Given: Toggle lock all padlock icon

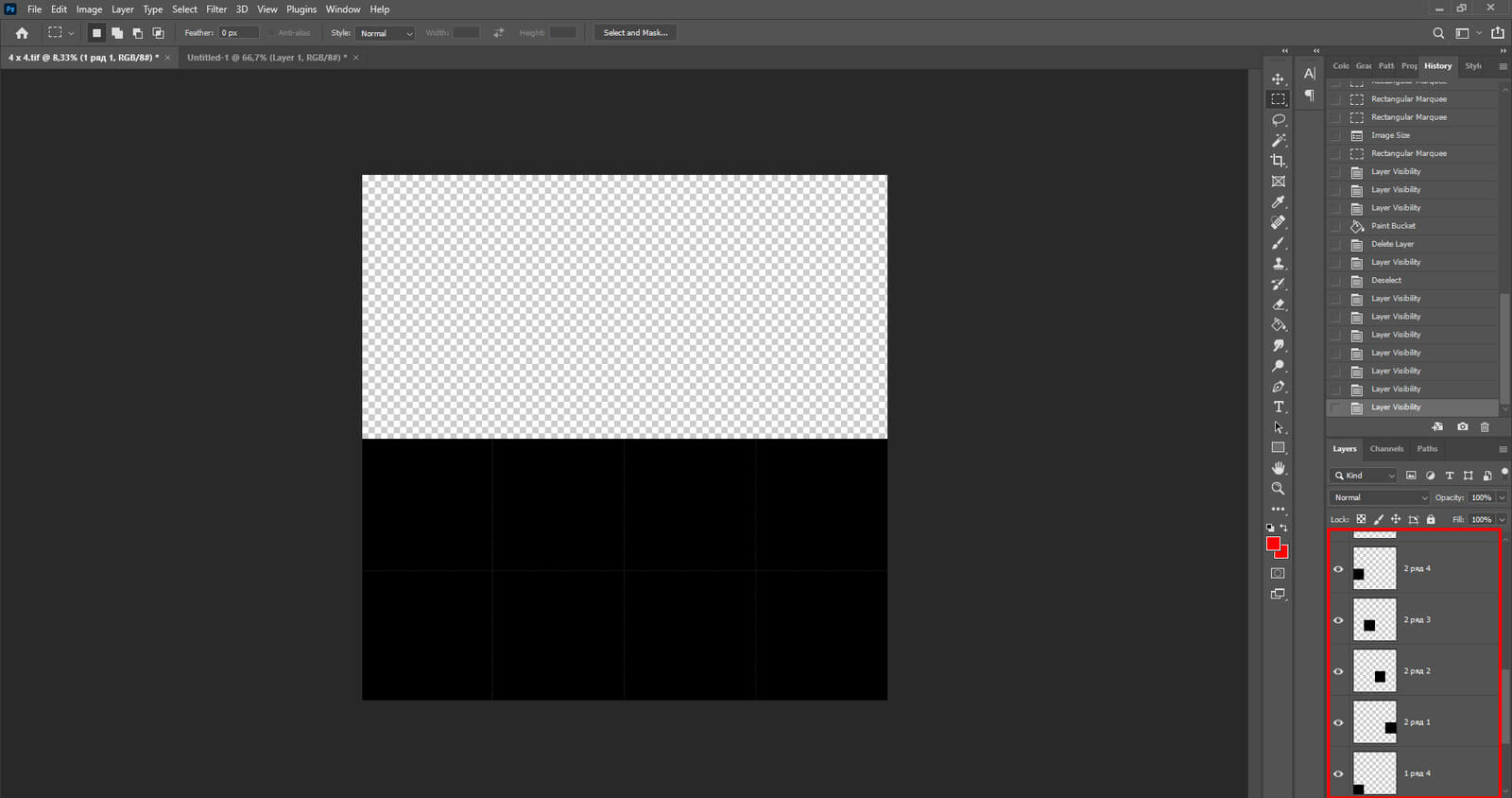Looking at the screenshot, I should pyautogui.click(x=1431, y=519).
